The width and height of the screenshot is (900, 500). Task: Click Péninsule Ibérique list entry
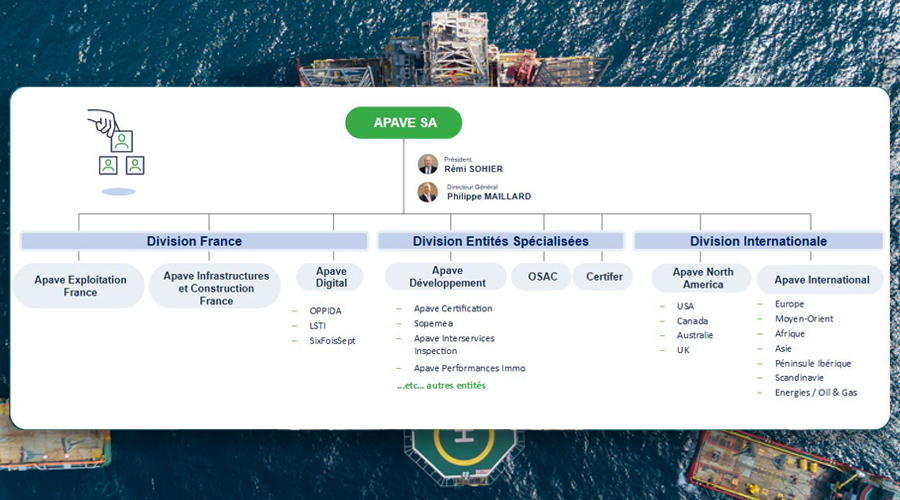[x=813, y=363]
